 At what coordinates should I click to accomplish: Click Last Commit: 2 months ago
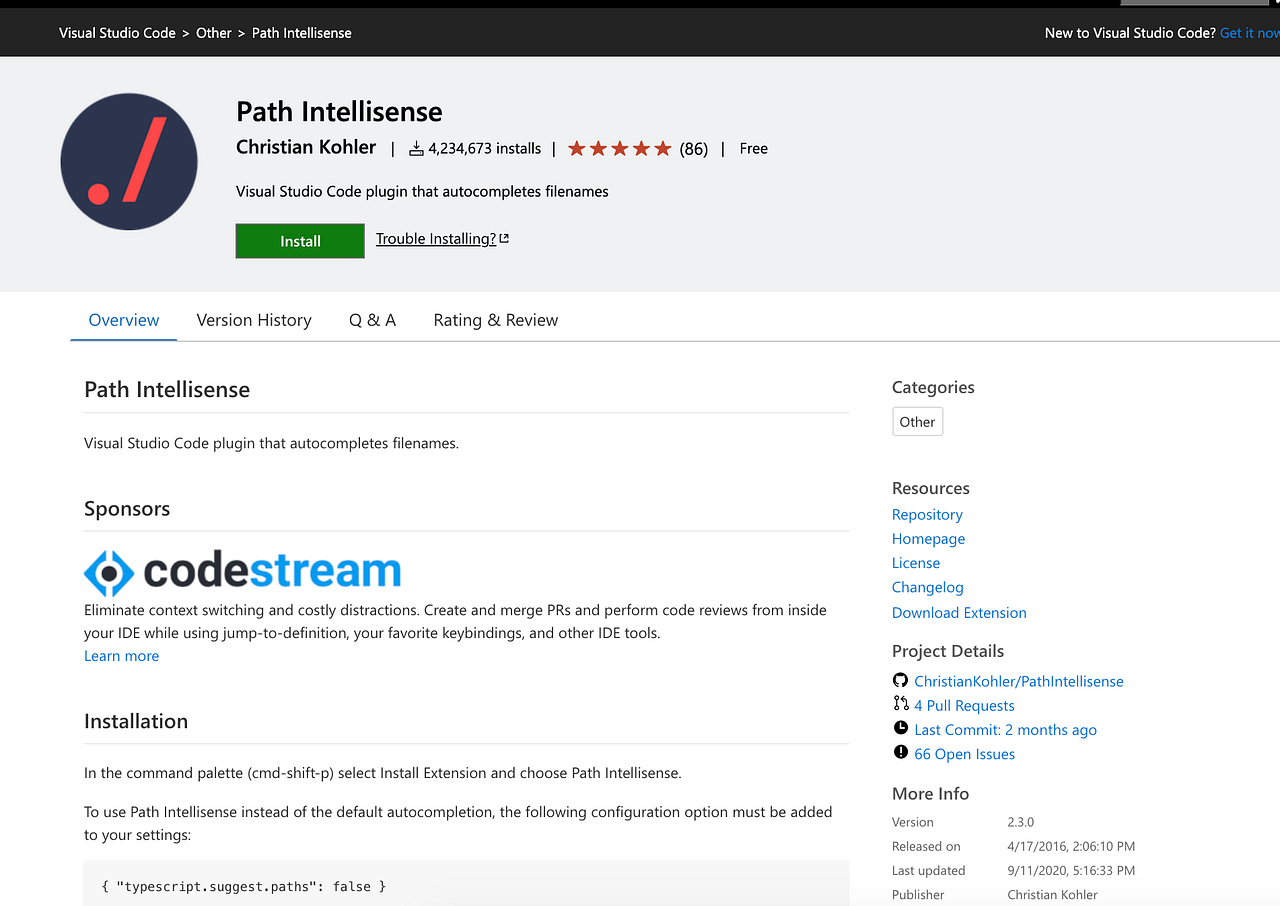(1005, 730)
